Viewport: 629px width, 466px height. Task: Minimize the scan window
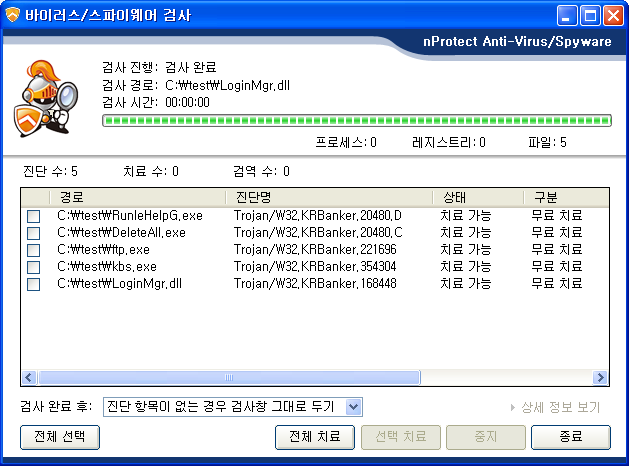567,16
